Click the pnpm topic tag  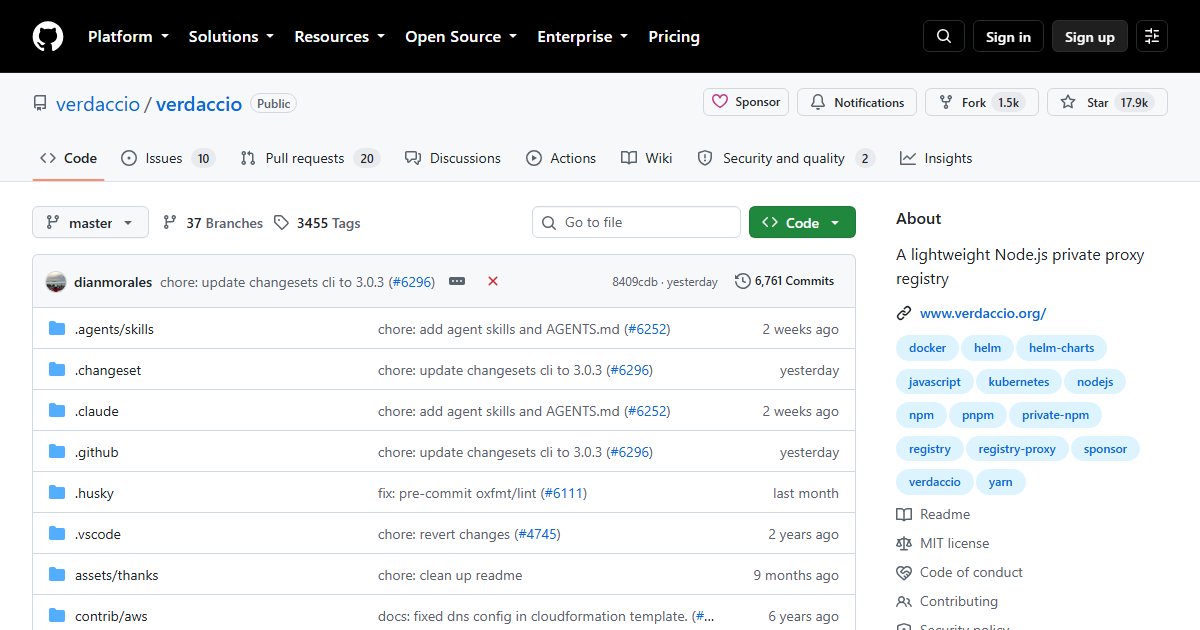click(x=978, y=415)
